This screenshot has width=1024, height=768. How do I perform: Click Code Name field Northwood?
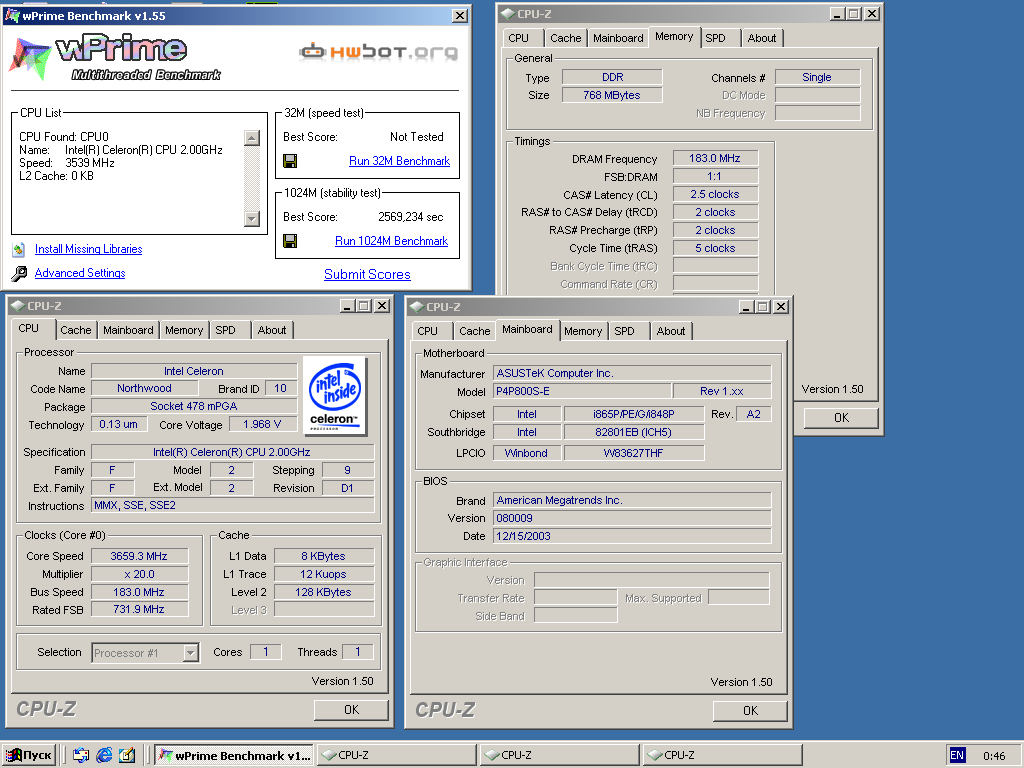[x=144, y=388]
